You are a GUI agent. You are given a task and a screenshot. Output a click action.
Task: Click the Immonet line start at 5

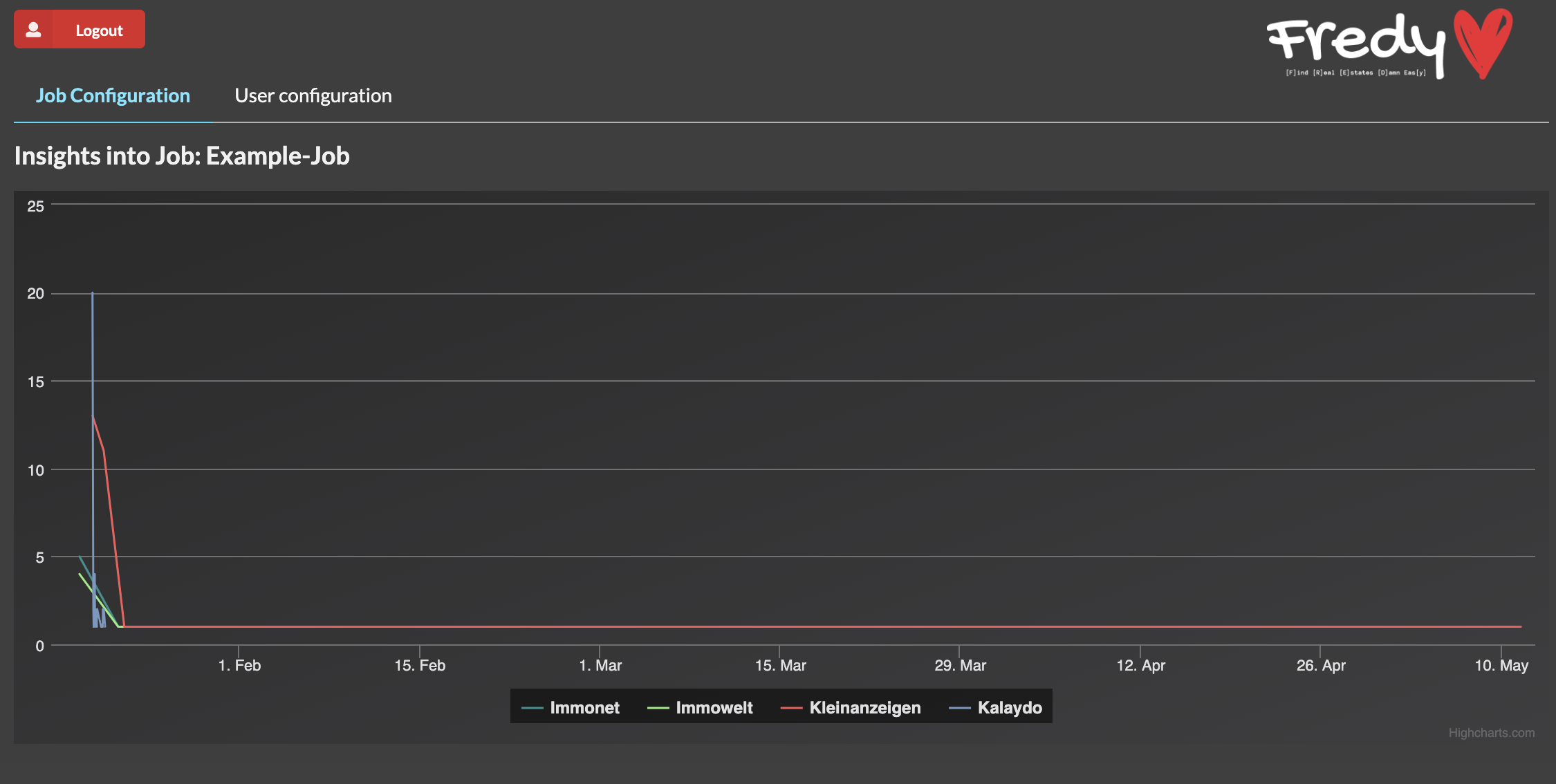click(80, 556)
